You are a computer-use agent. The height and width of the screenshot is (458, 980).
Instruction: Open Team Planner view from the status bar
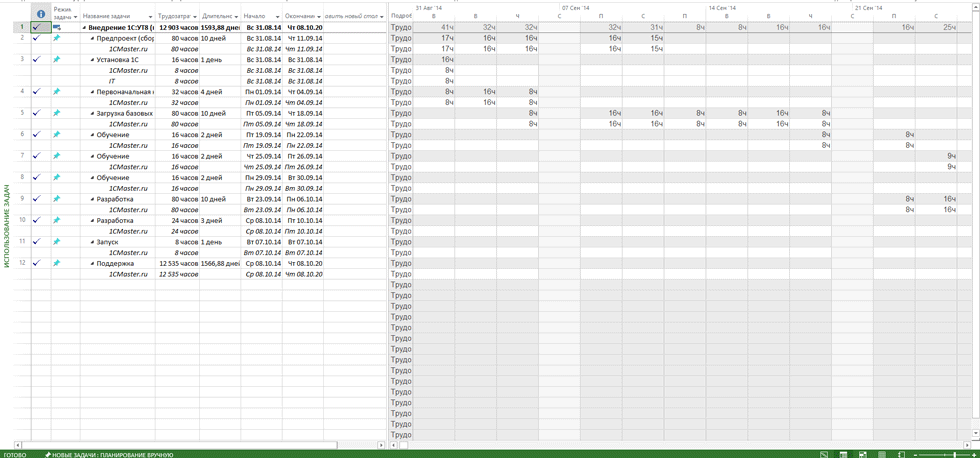[x=862, y=454]
